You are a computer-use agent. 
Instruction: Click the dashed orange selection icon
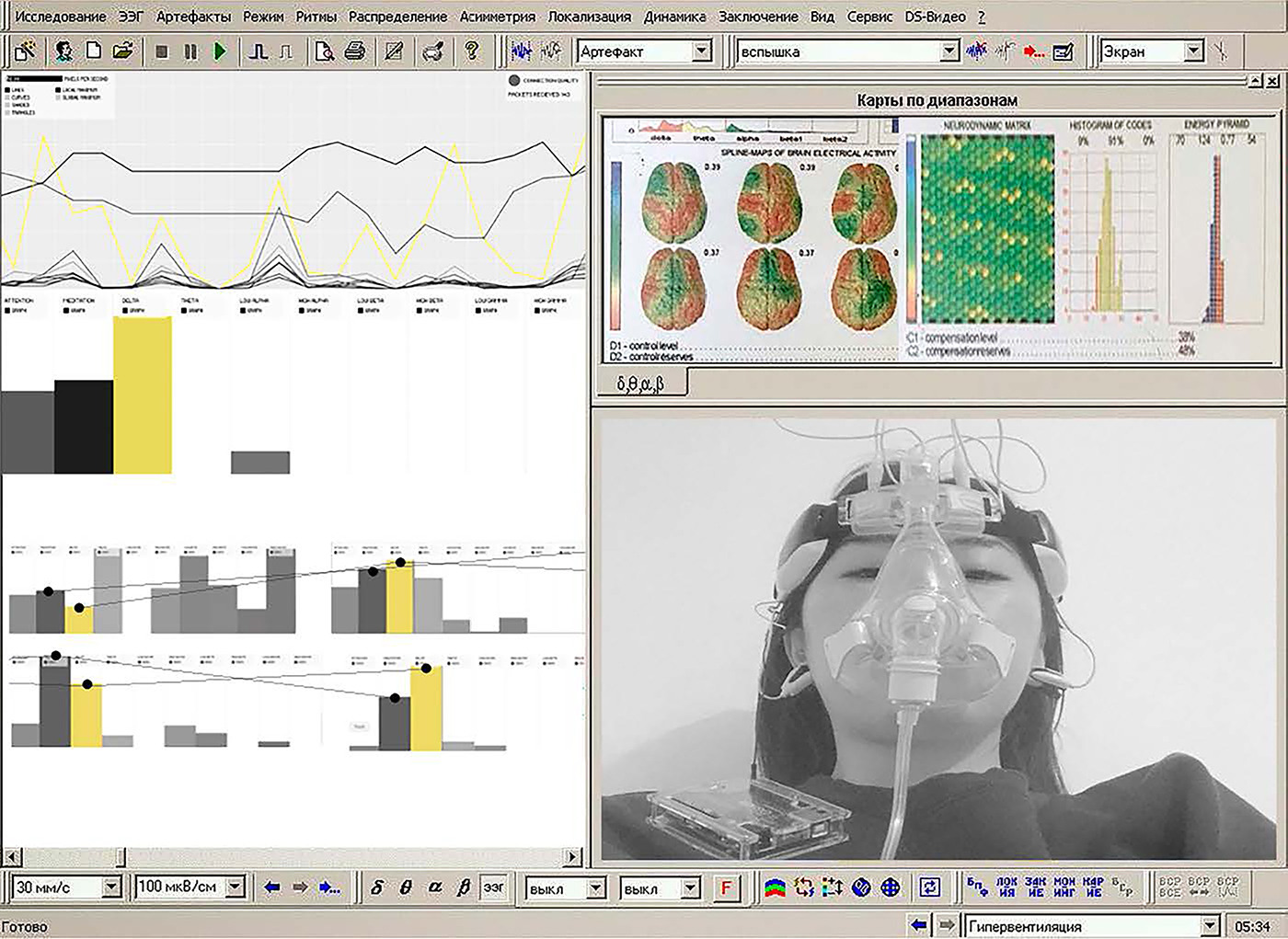click(804, 887)
